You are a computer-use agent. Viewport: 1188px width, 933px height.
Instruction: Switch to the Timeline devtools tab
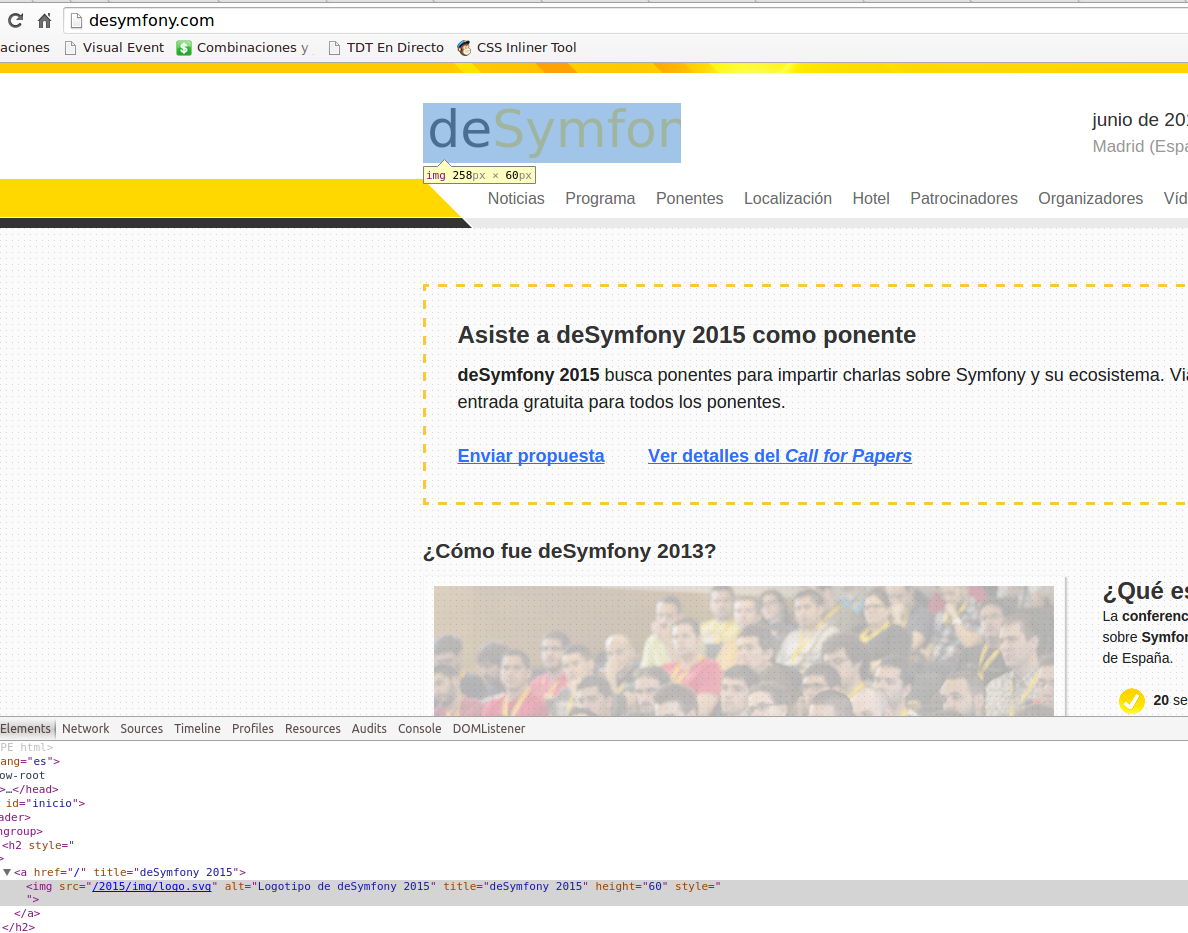coord(197,728)
